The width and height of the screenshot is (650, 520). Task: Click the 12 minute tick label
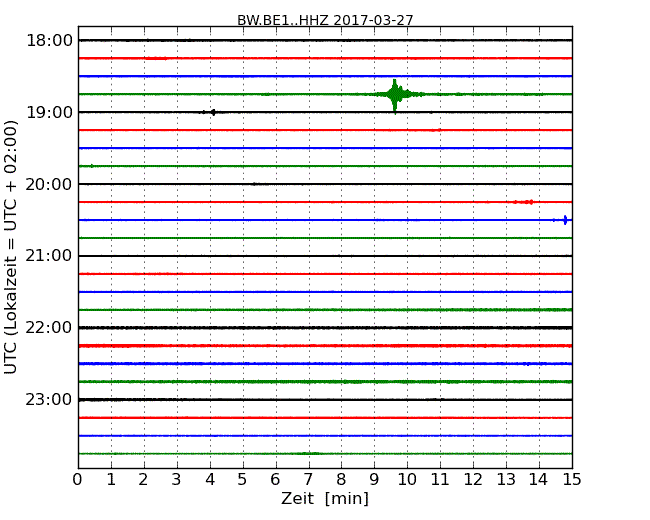473,479
